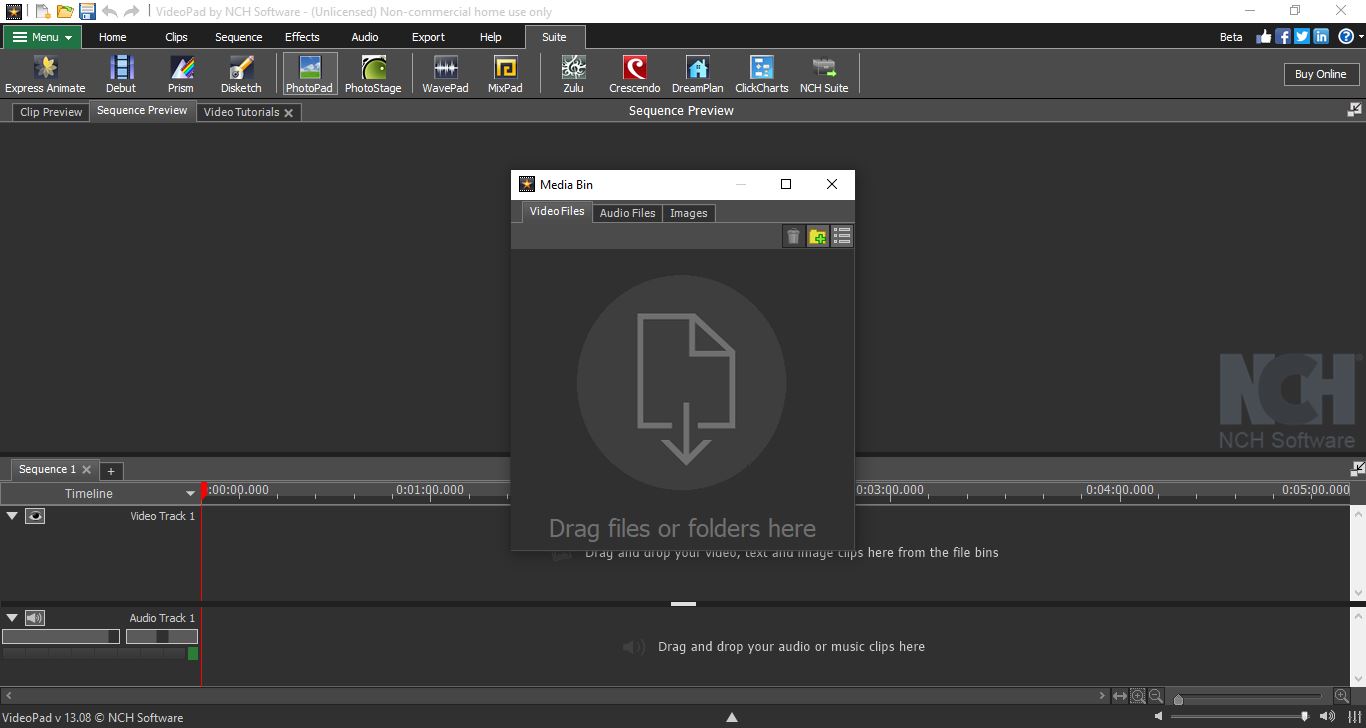Open the Help ribbon tab
1366x728 pixels.
[x=491, y=37]
